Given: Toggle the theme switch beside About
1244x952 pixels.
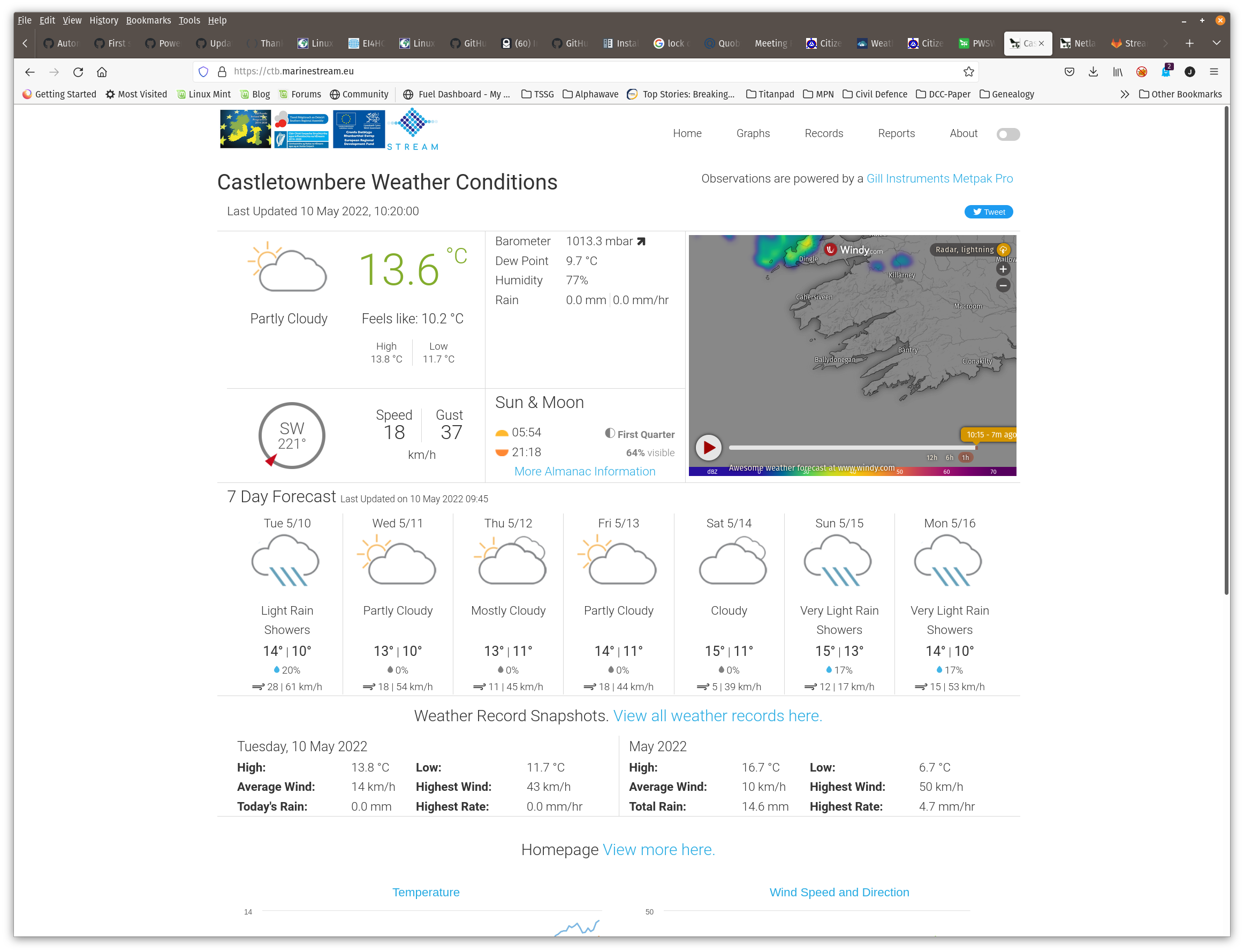Looking at the screenshot, I should (1008, 134).
